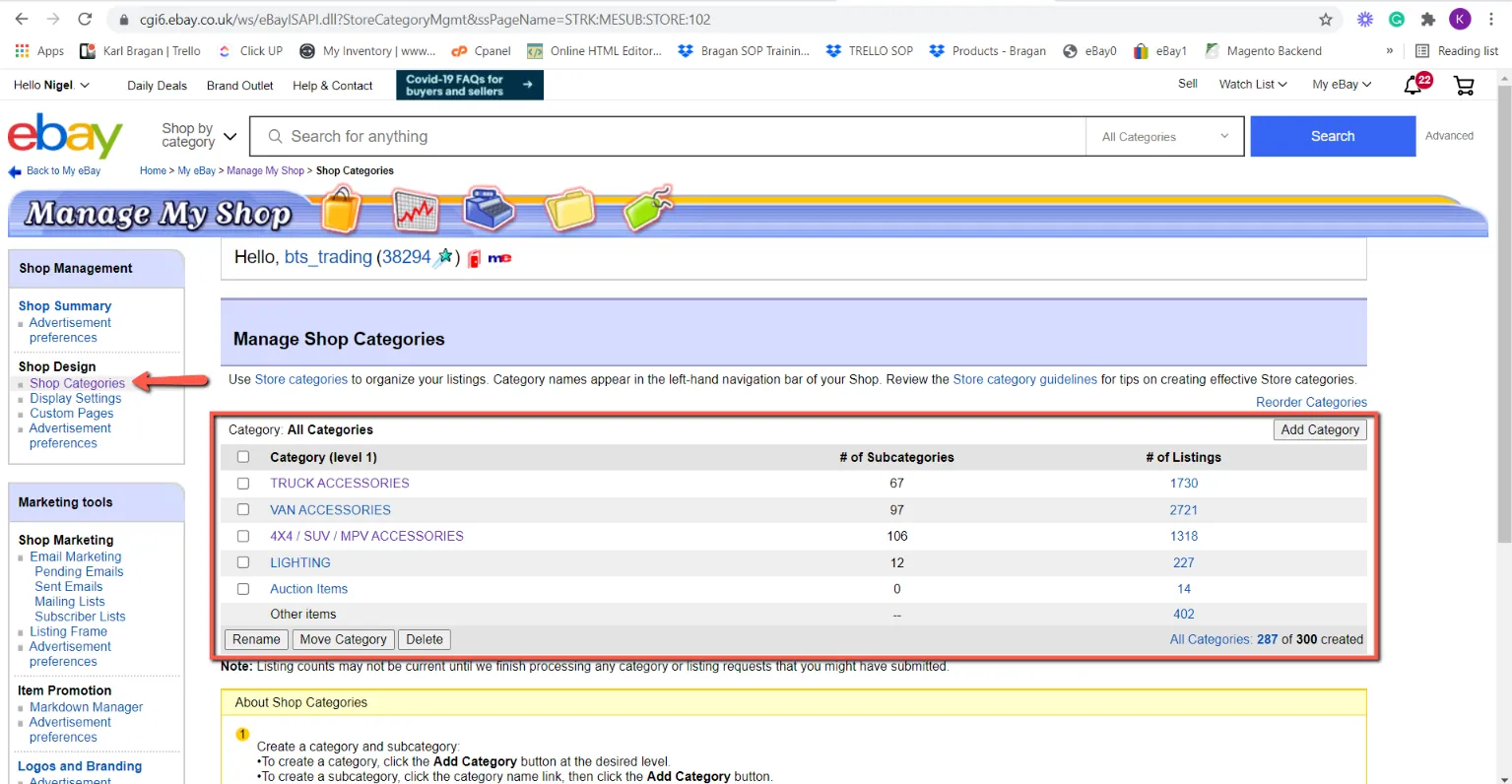Open the shopping cart icon
1512x784 pixels.
click(1464, 86)
